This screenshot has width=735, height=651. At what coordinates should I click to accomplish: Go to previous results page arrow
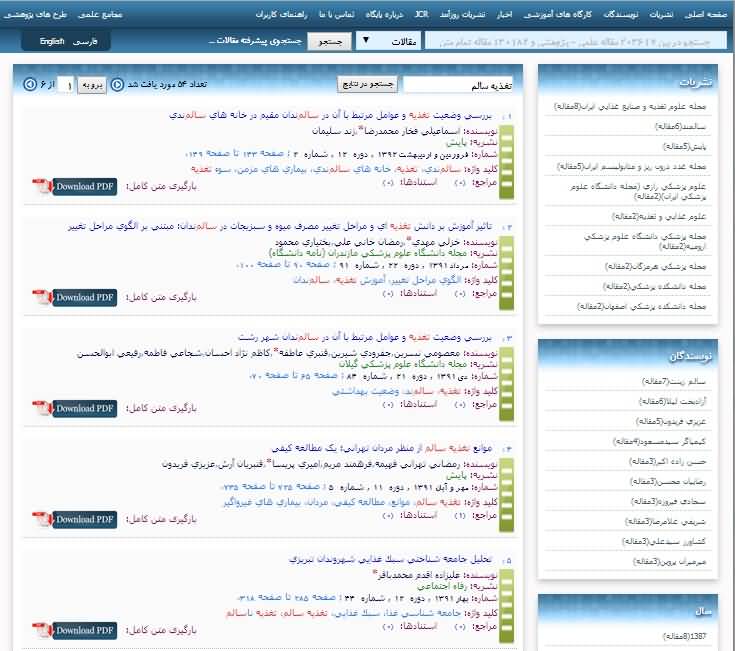117,84
